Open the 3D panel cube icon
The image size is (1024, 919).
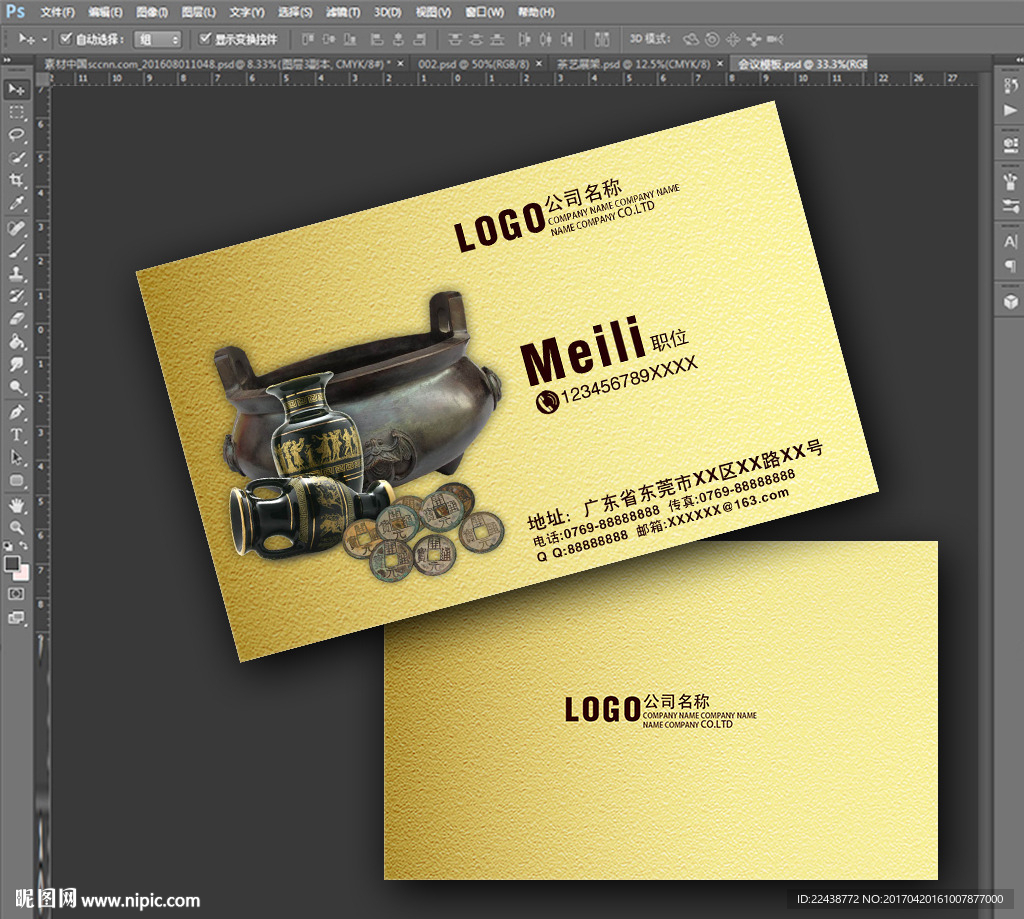pos(1010,302)
